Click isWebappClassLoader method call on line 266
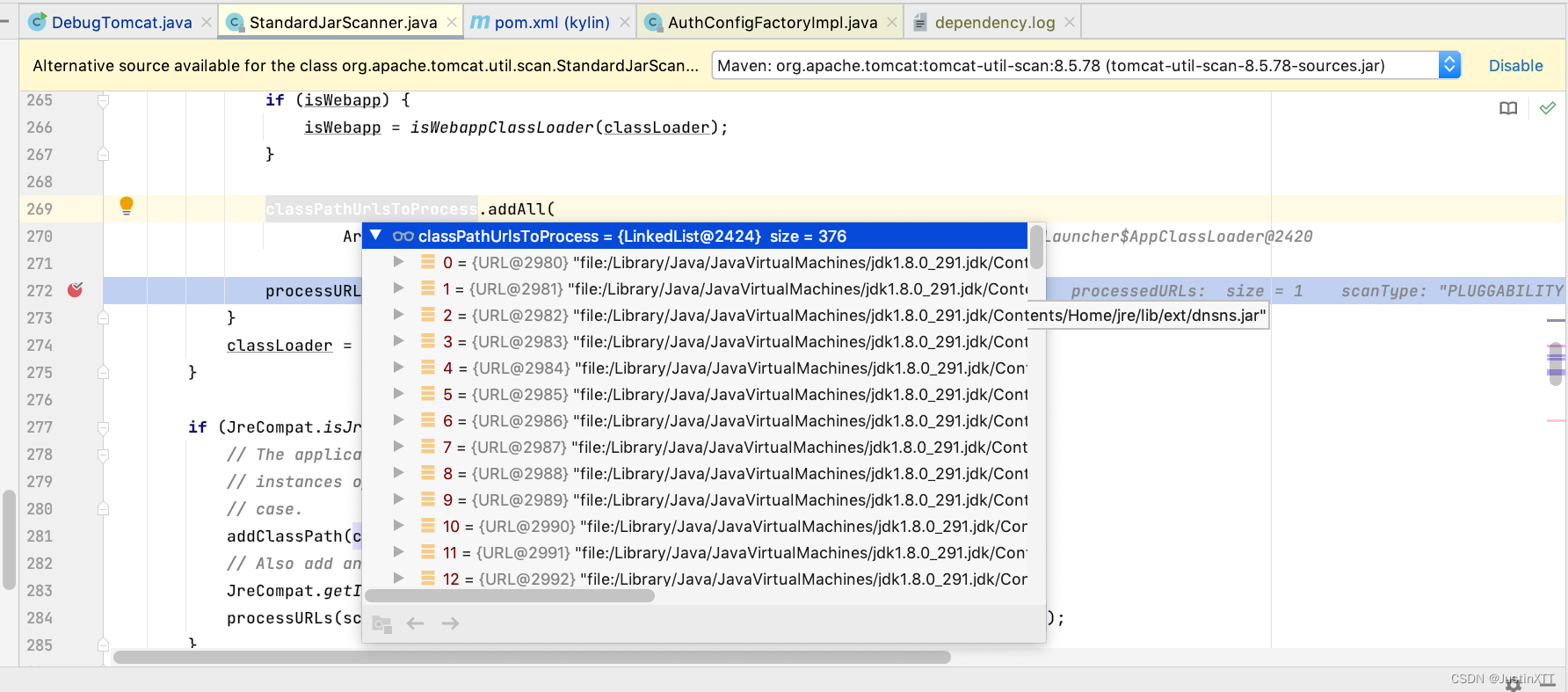This screenshot has height=692, width=1568. click(x=502, y=127)
